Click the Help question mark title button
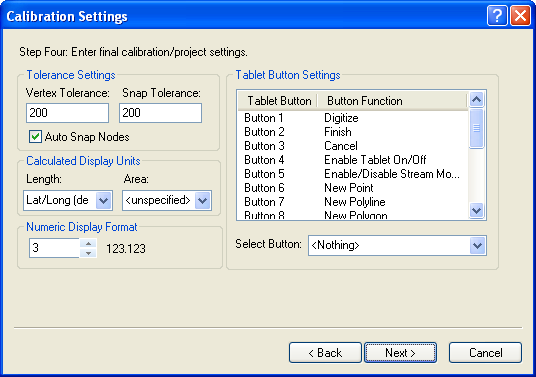 point(497,16)
